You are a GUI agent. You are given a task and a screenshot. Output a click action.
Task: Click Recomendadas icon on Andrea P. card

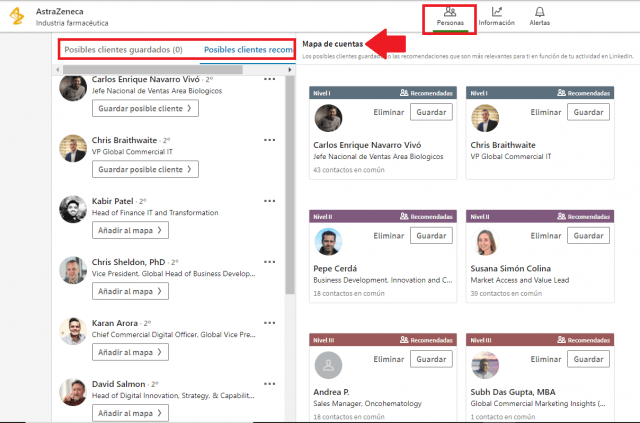[404, 340]
